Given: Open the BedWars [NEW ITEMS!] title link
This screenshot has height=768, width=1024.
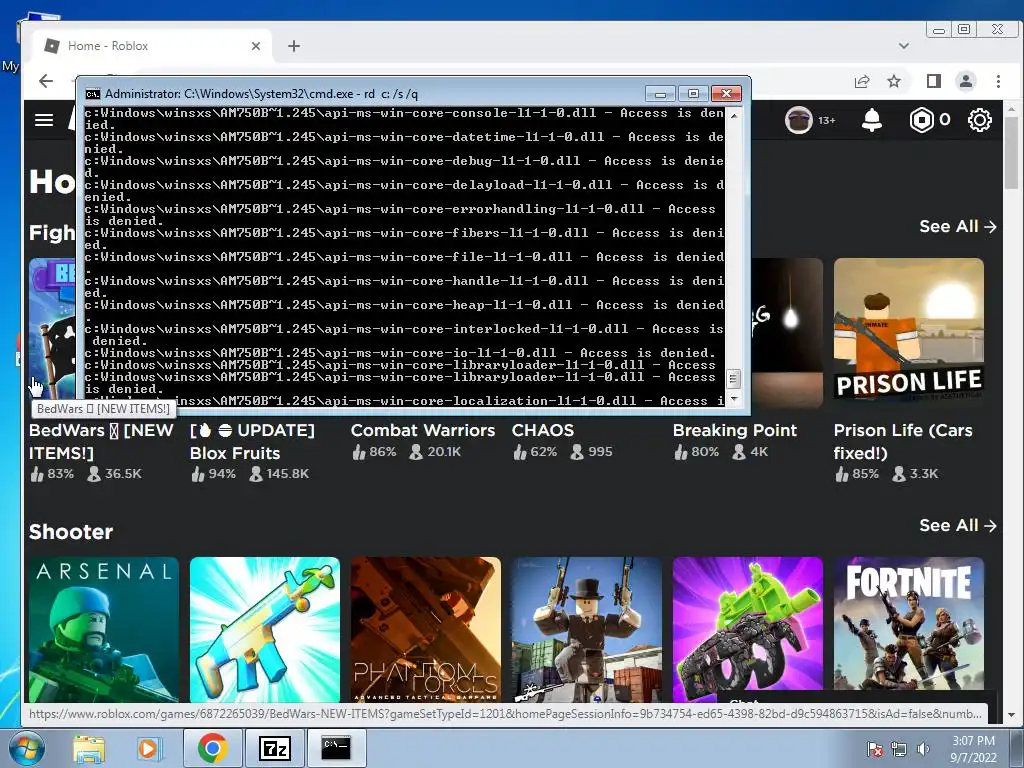Looking at the screenshot, I should 101,441.
